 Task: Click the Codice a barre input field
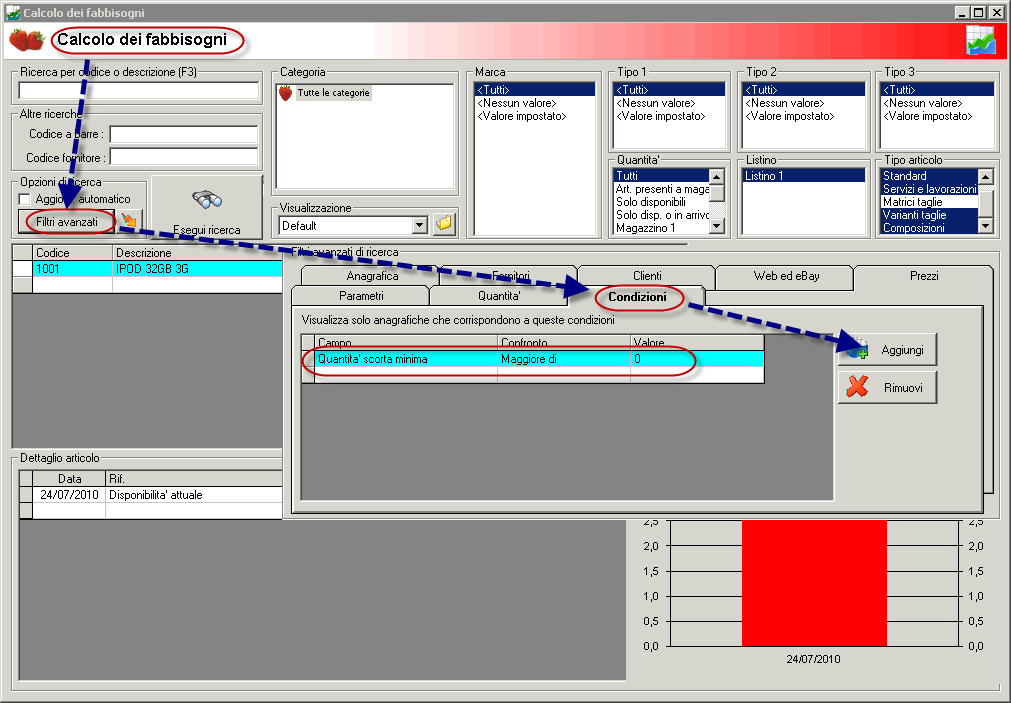point(184,134)
